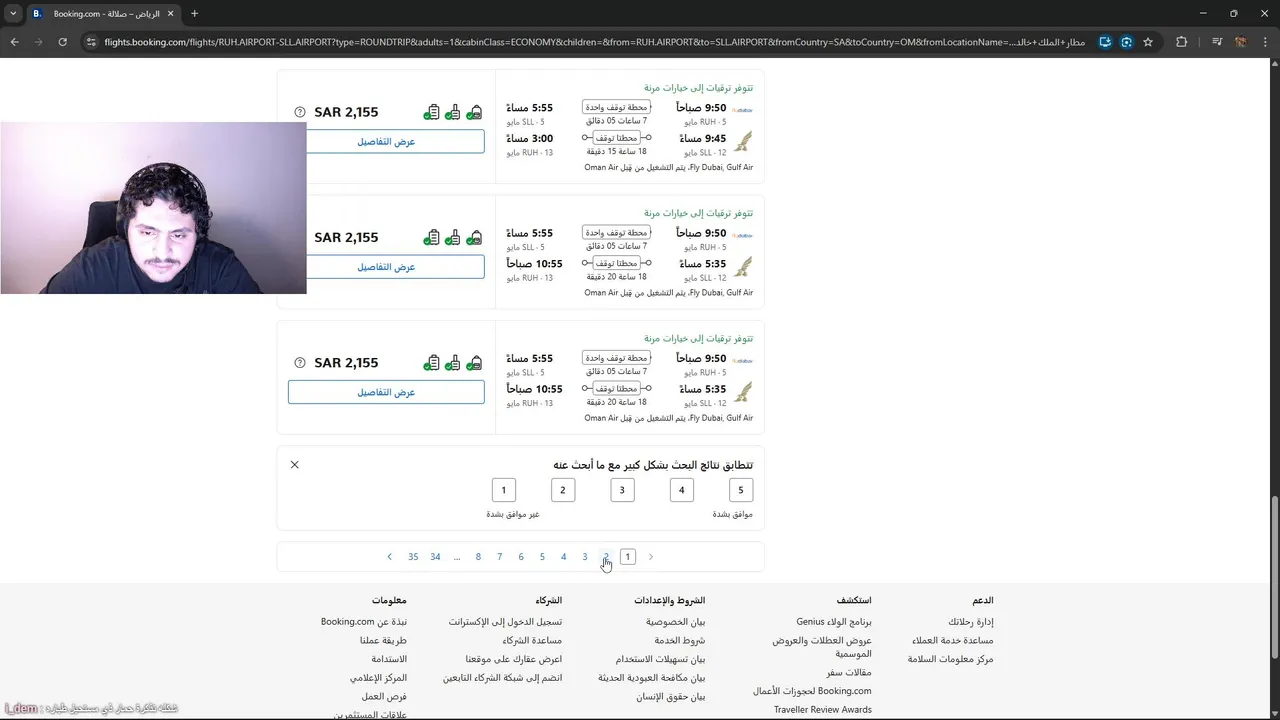Go to results page 4
The height and width of the screenshot is (720, 1280).
[x=563, y=557]
